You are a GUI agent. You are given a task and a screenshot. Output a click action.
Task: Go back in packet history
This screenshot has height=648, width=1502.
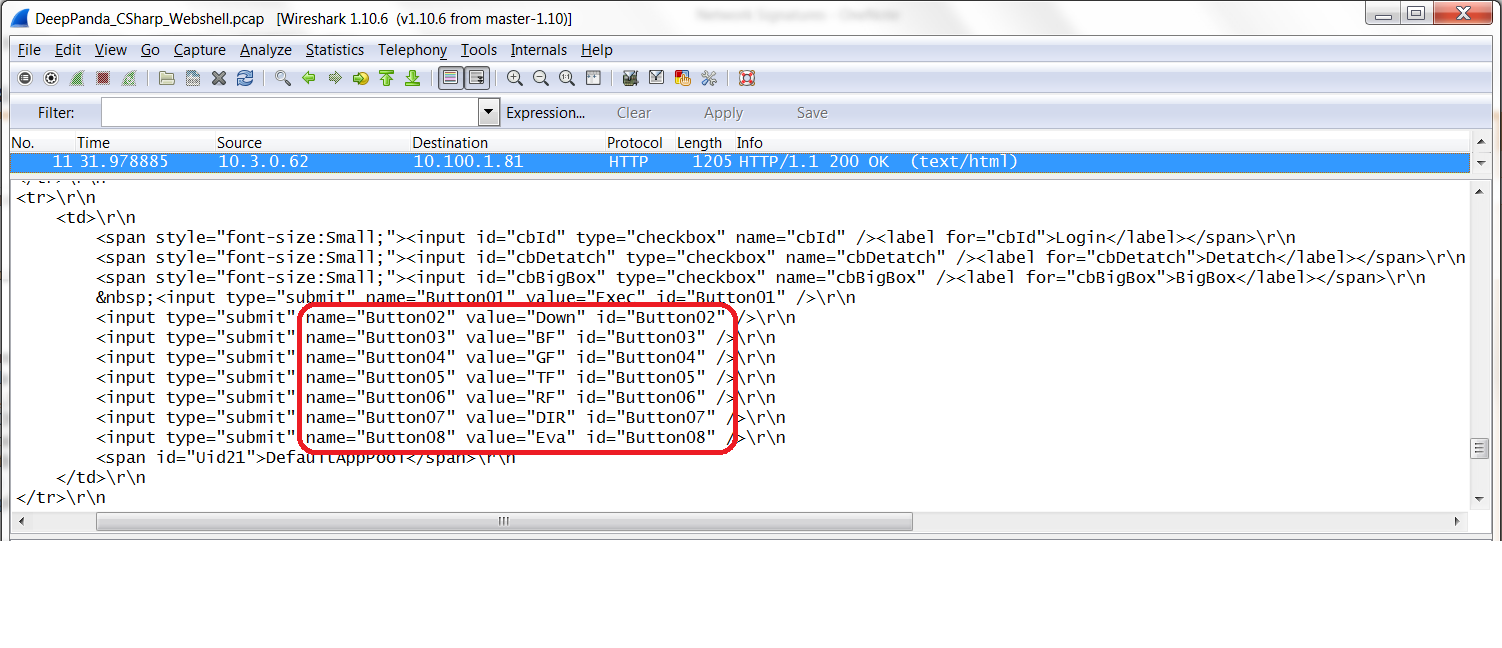click(309, 78)
